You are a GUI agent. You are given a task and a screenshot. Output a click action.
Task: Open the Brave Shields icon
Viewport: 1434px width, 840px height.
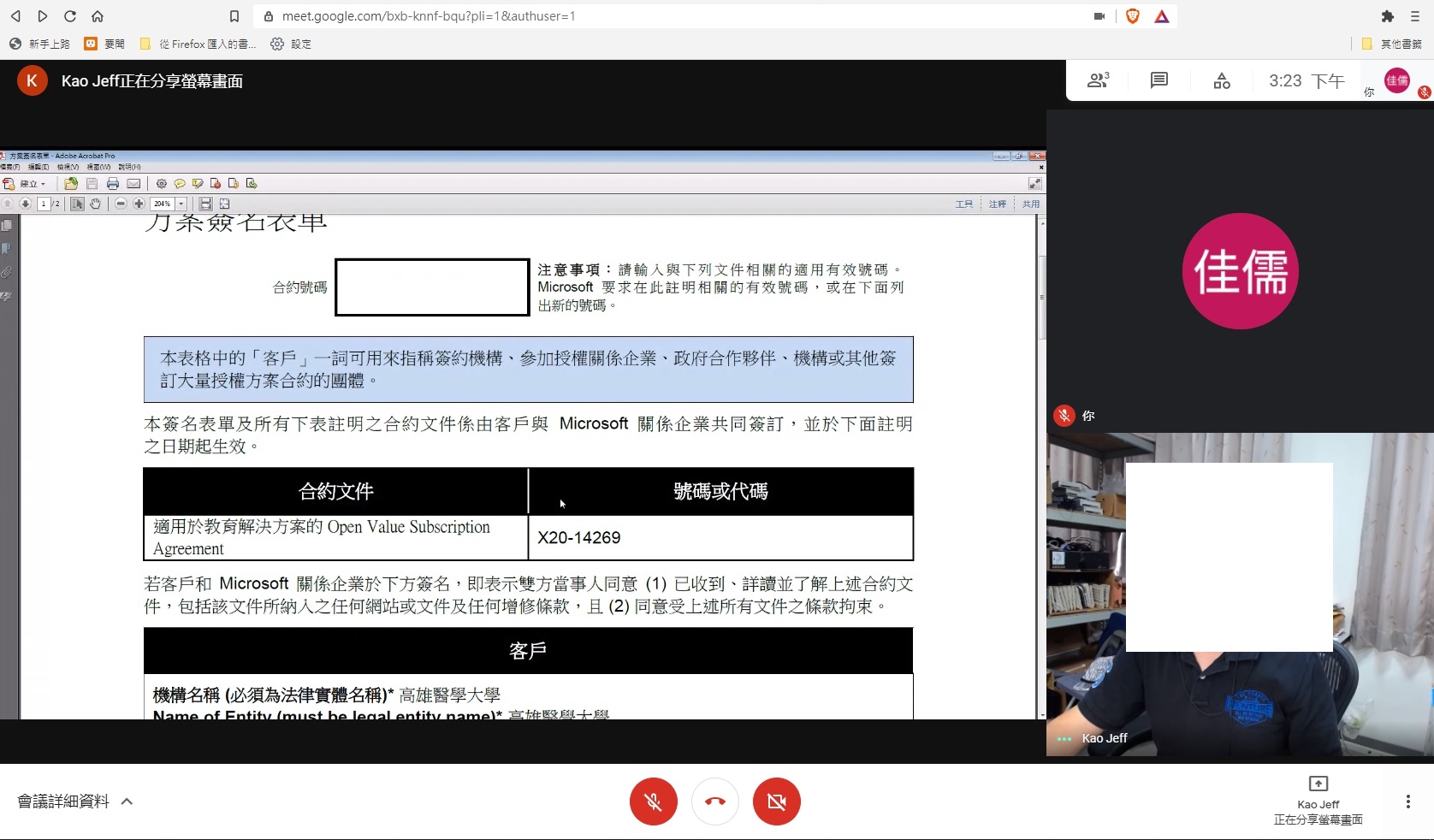point(1133,16)
